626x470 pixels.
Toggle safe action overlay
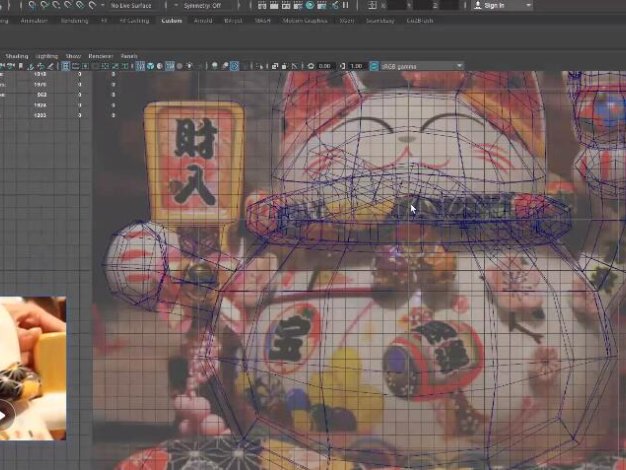(115, 66)
